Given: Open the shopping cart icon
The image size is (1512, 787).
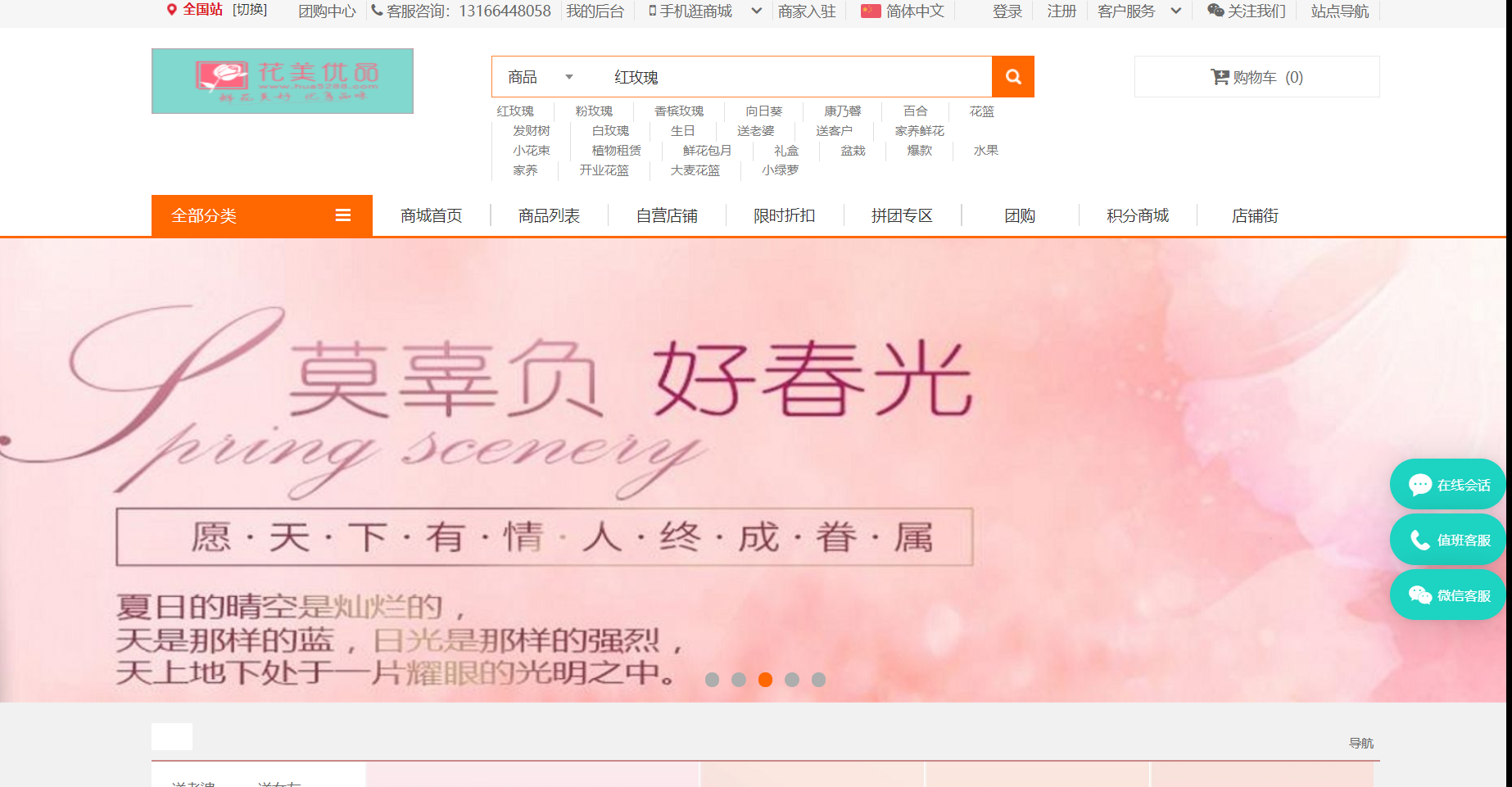Looking at the screenshot, I should point(1220,77).
